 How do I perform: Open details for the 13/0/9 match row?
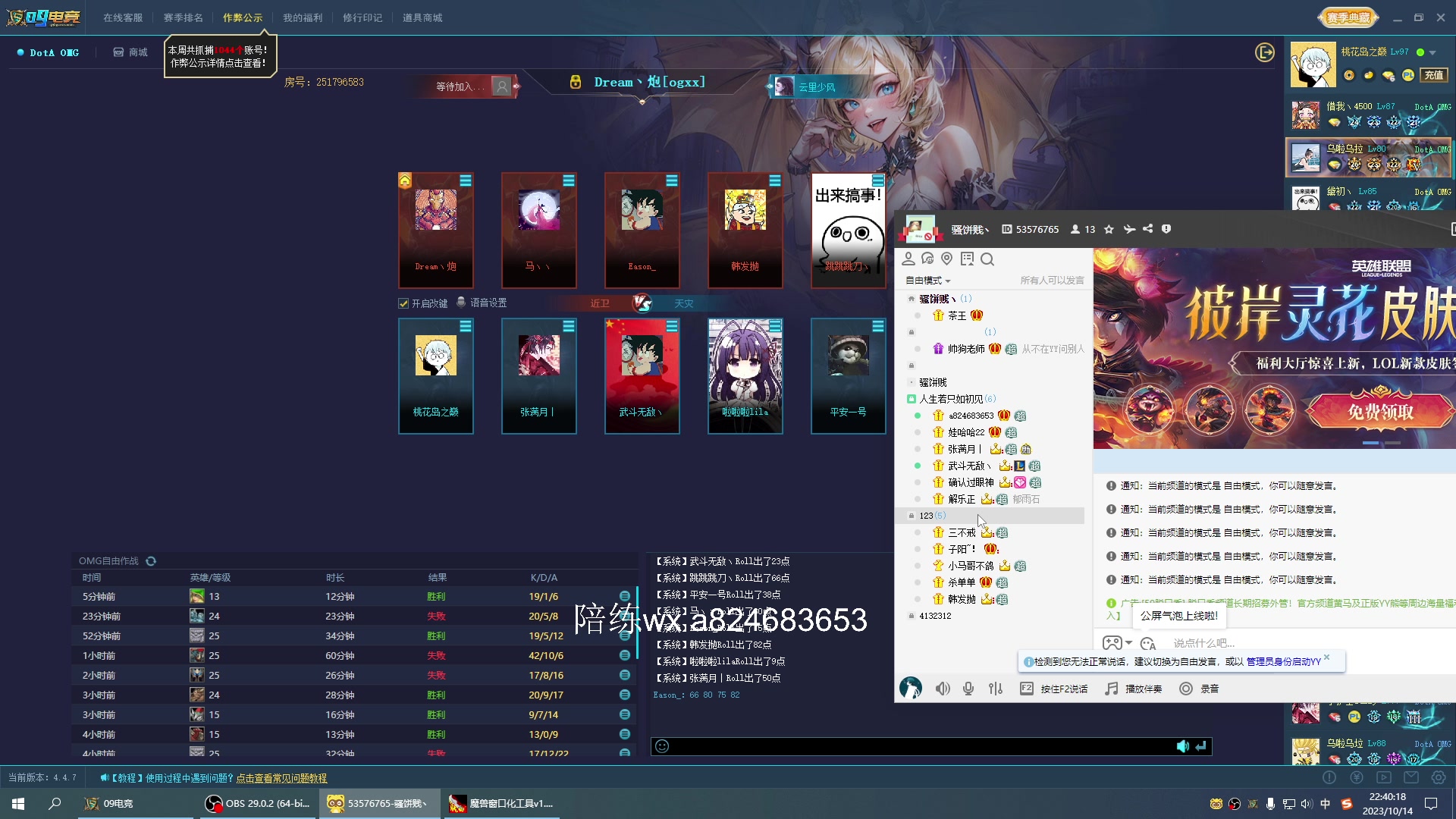(625, 734)
